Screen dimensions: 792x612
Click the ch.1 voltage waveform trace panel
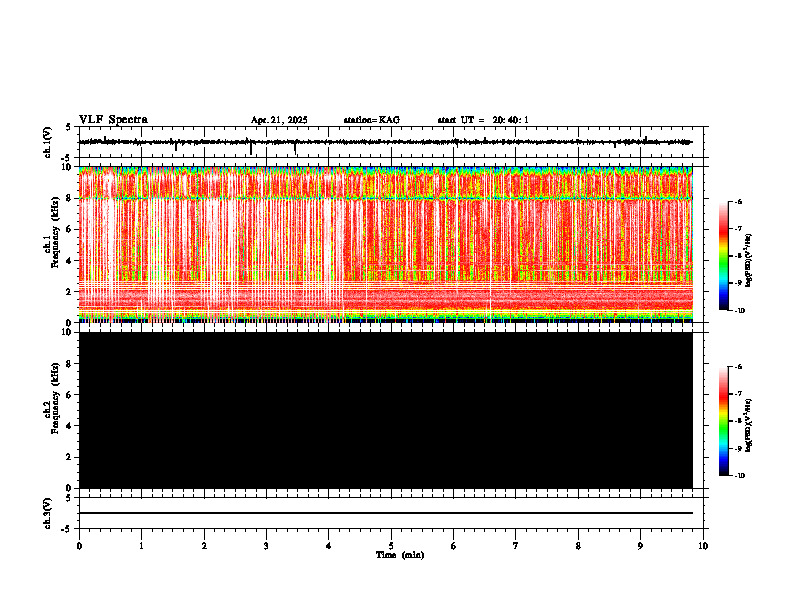[391, 142]
